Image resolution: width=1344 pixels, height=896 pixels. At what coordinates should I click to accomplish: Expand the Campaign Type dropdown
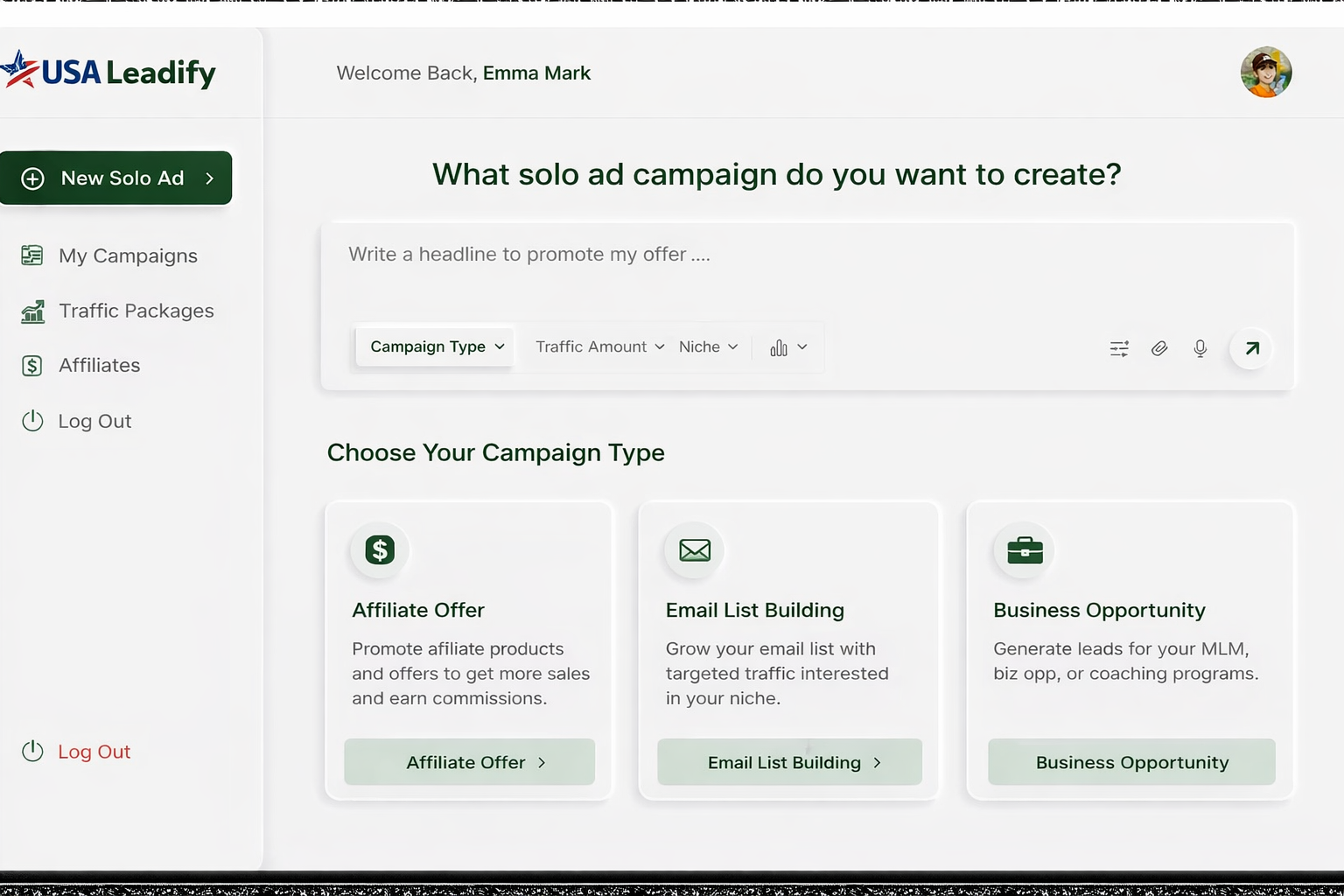click(437, 346)
